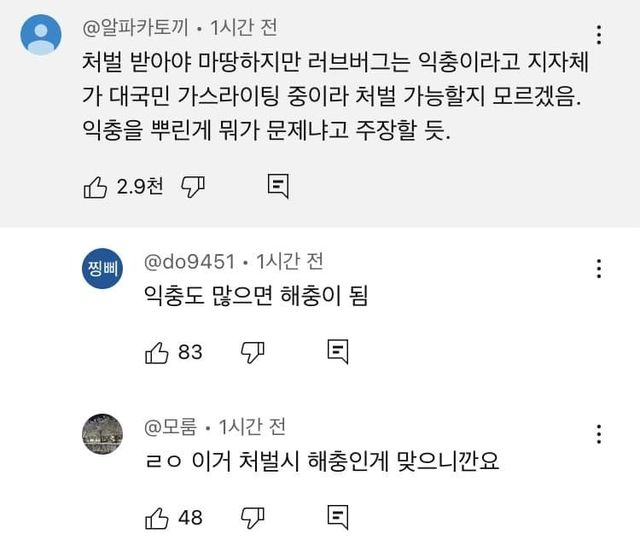Open three-dot menu for @알파카토끼's comment

point(599,36)
